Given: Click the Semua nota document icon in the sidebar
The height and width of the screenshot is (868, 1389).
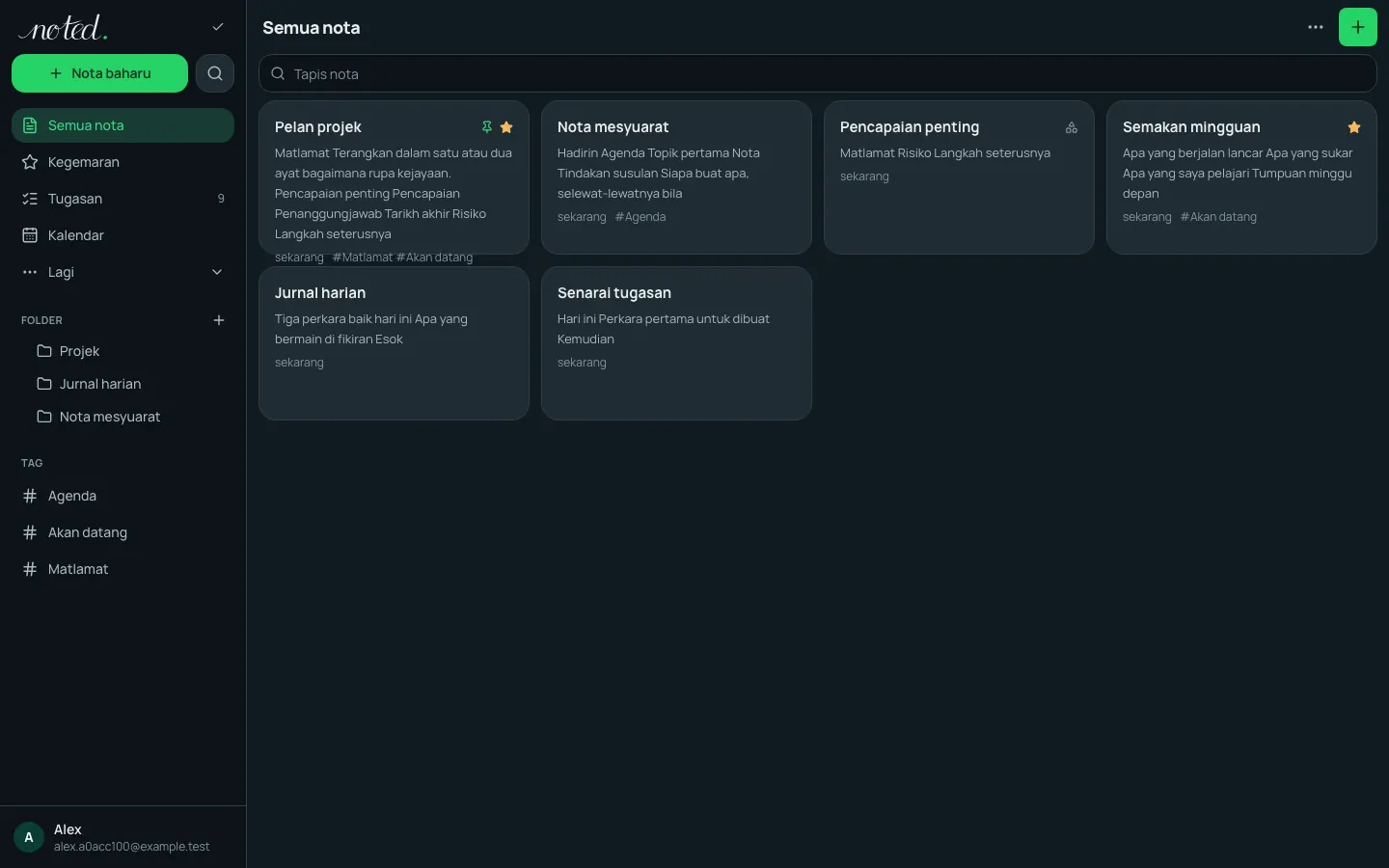Looking at the screenshot, I should (x=30, y=125).
